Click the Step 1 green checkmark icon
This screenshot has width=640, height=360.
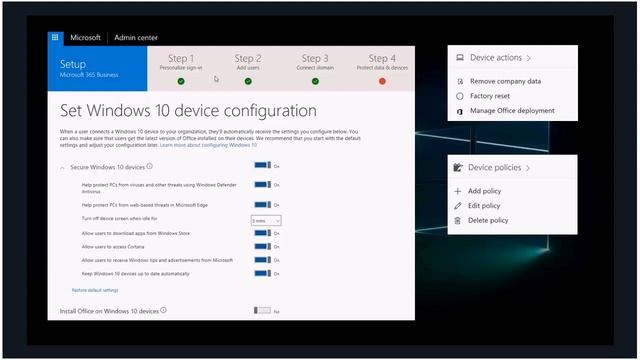tap(181, 81)
